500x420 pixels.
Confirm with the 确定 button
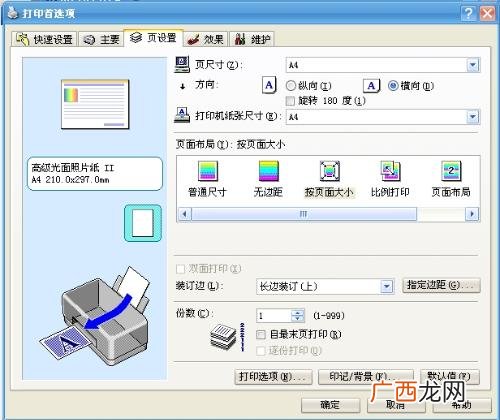click(x=330, y=405)
